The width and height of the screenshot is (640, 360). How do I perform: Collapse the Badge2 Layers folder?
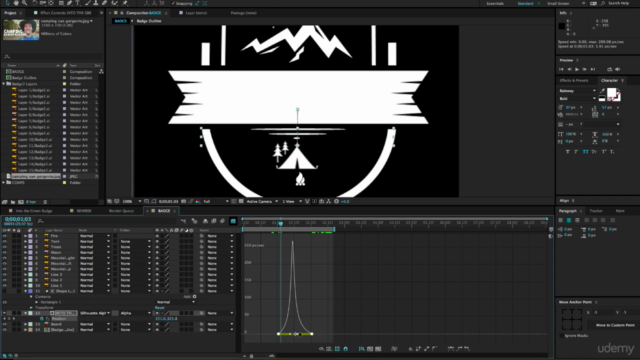click(x=4, y=84)
